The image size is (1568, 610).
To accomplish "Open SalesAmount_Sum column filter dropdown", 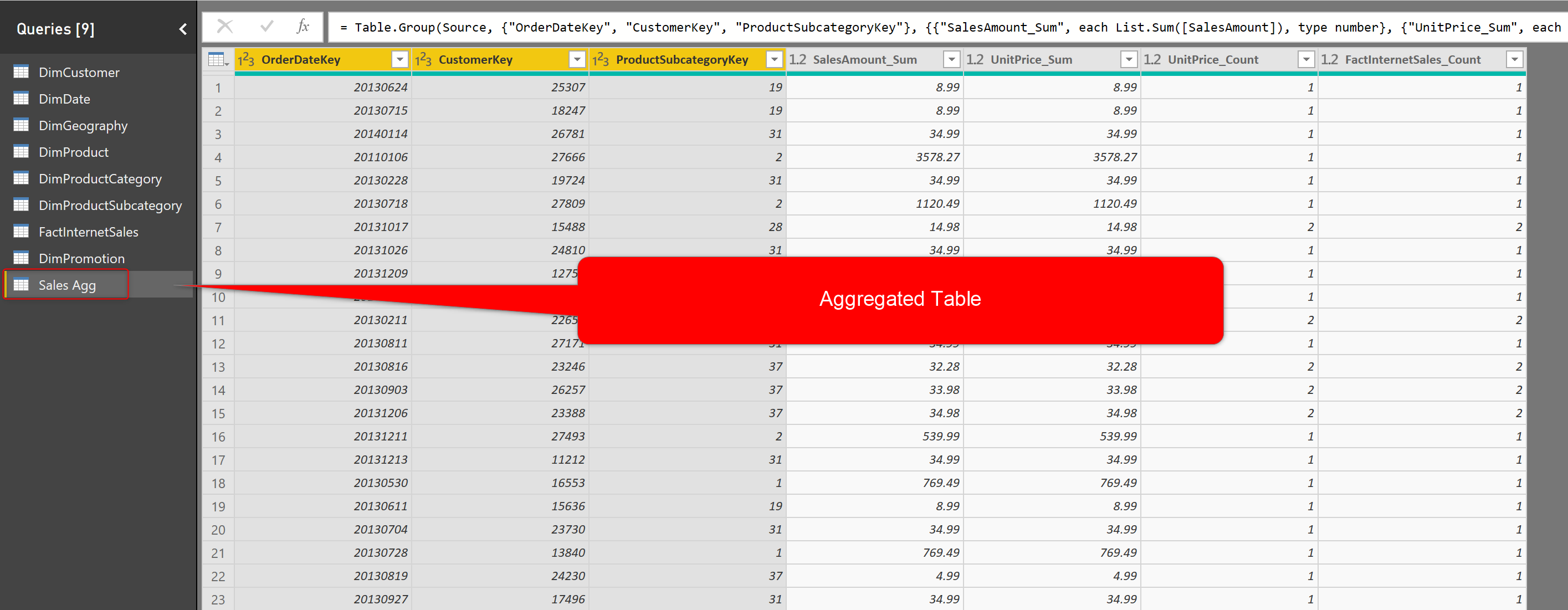I will click(x=951, y=60).
